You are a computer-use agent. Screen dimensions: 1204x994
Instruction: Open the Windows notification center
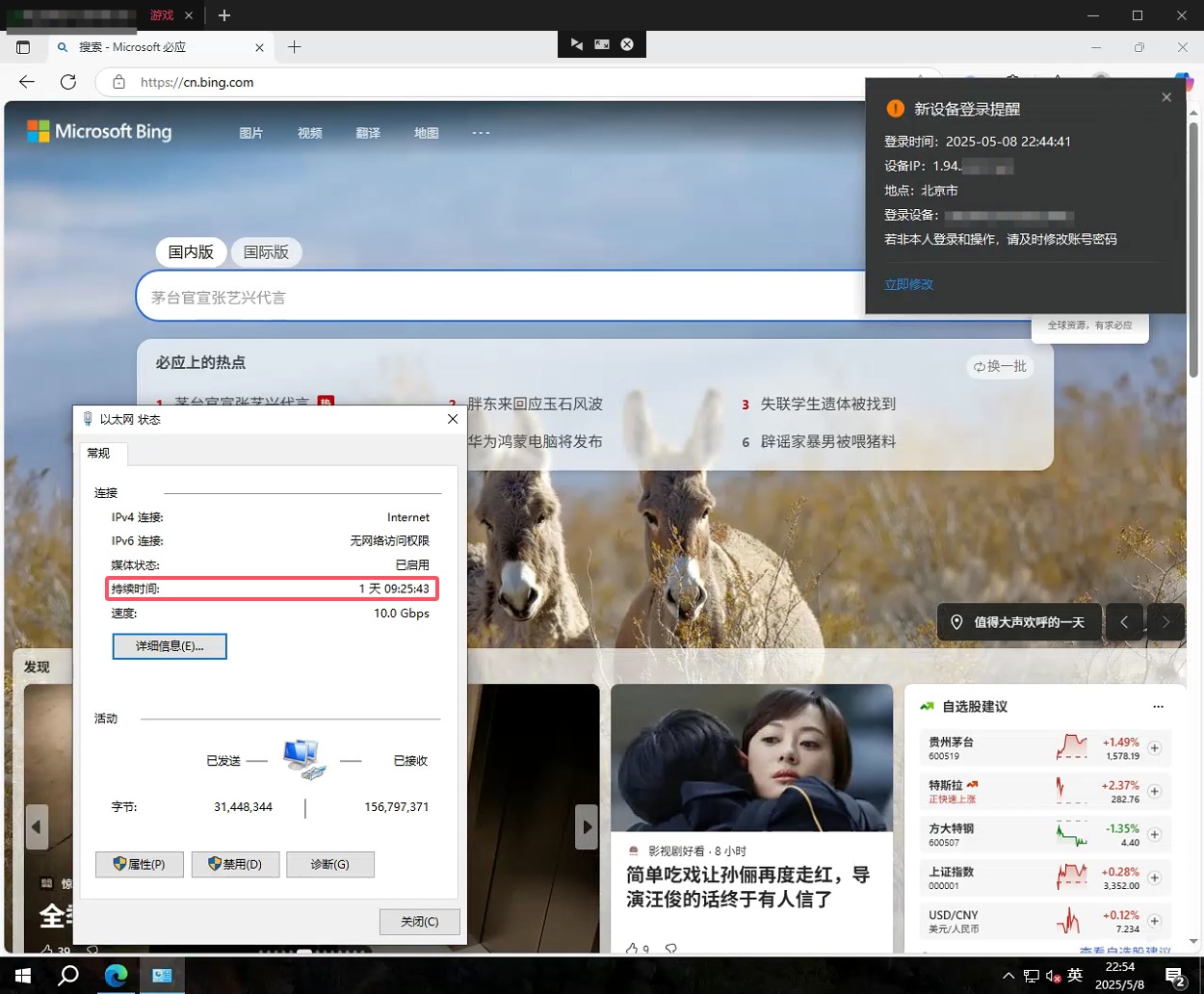(x=1175, y=977)
